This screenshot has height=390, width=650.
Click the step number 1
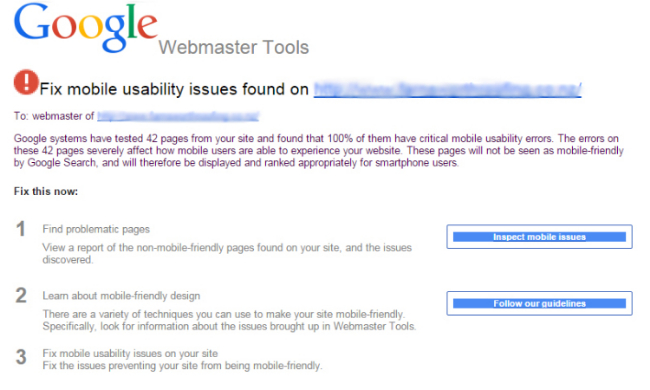point(21,229)
